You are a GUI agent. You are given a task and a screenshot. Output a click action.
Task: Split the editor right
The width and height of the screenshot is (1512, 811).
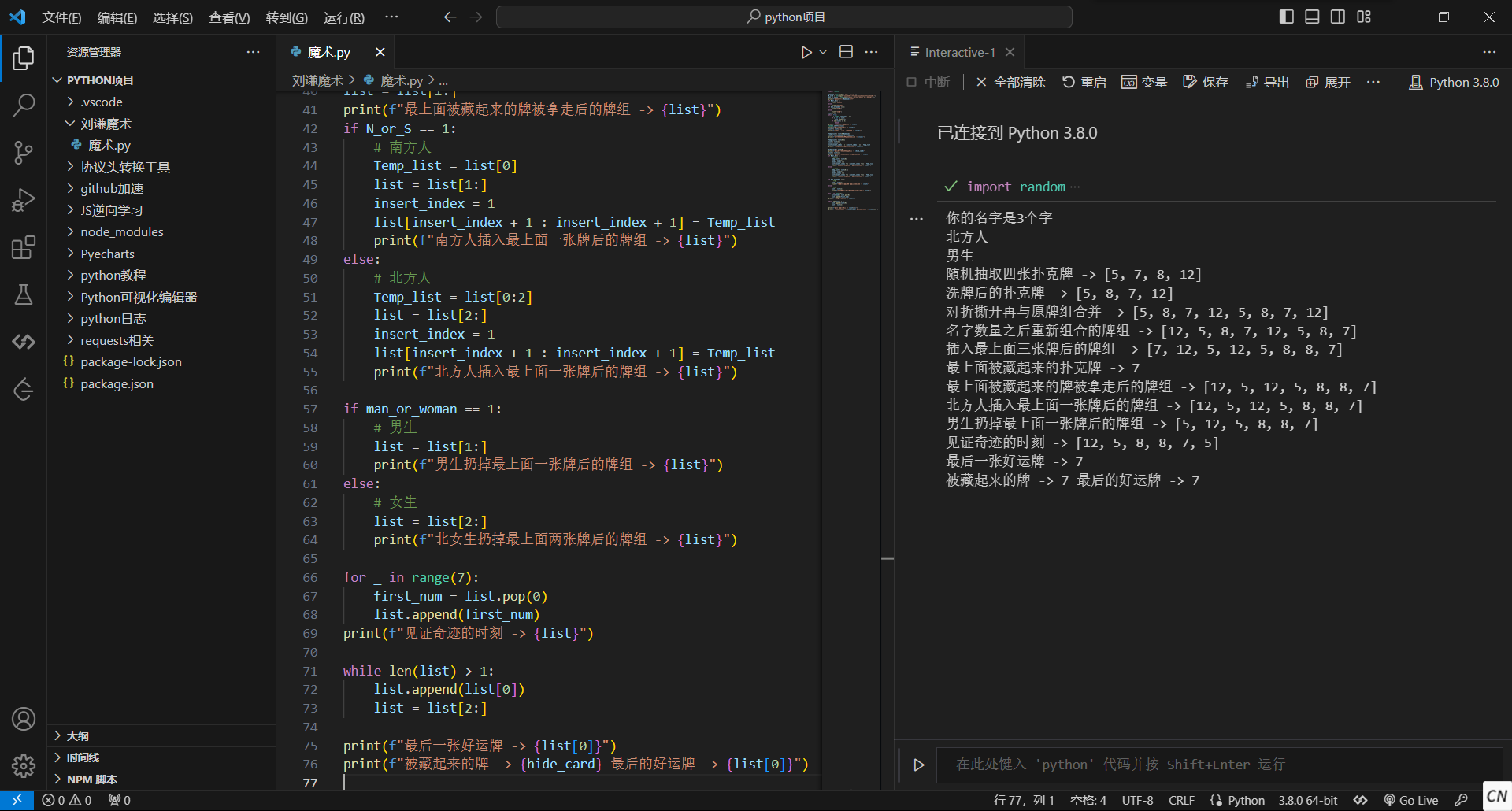click(847, 52)
